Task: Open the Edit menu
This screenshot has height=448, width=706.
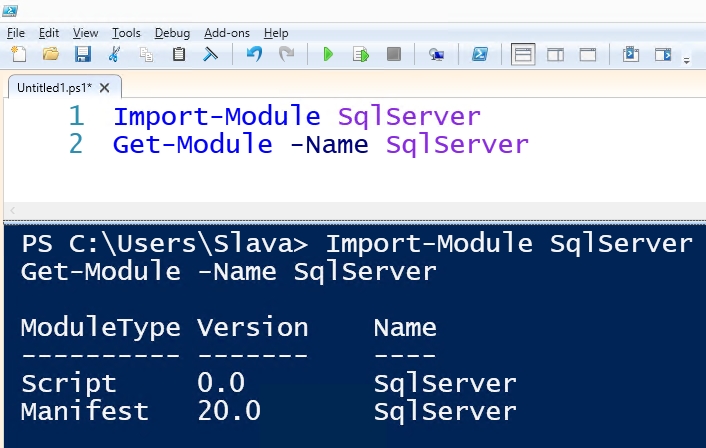Action: point(49,33)
